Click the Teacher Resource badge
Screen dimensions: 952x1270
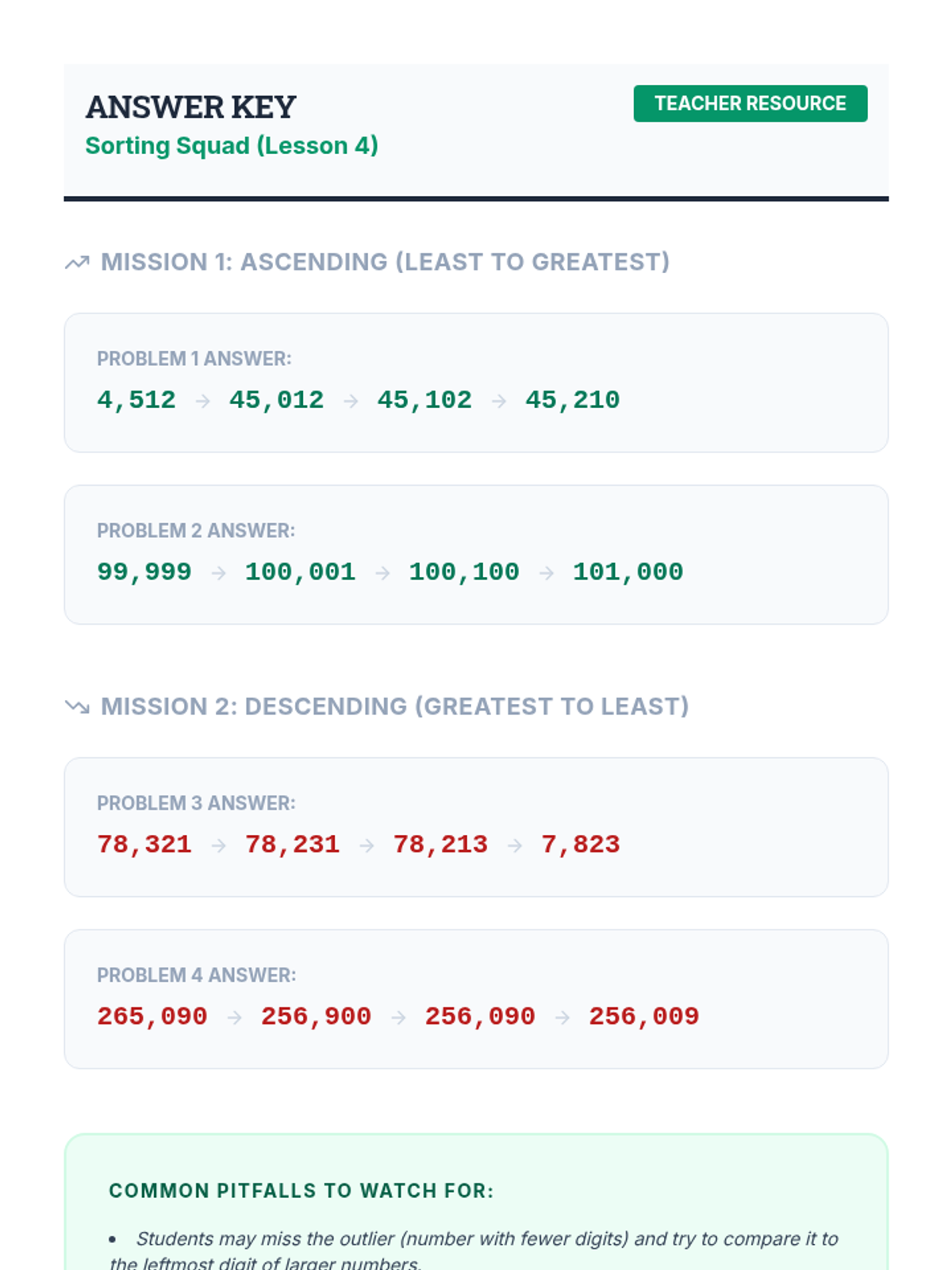pyautogui.click(x=750, y=103)
